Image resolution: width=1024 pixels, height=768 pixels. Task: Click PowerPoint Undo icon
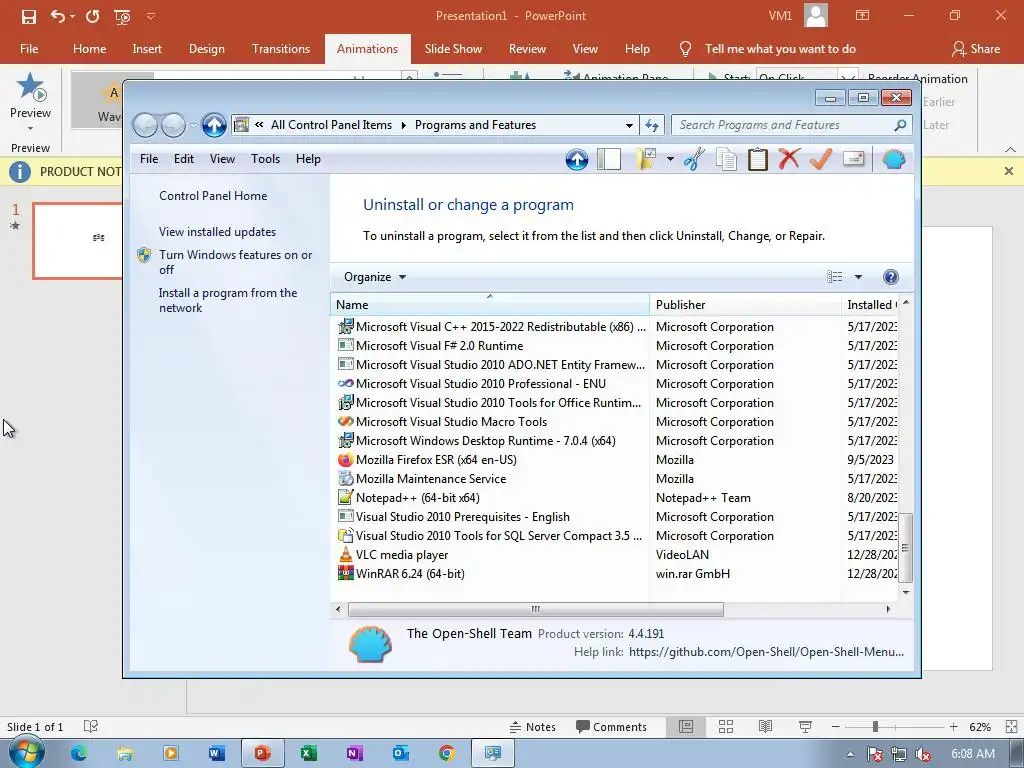point(58,16)
